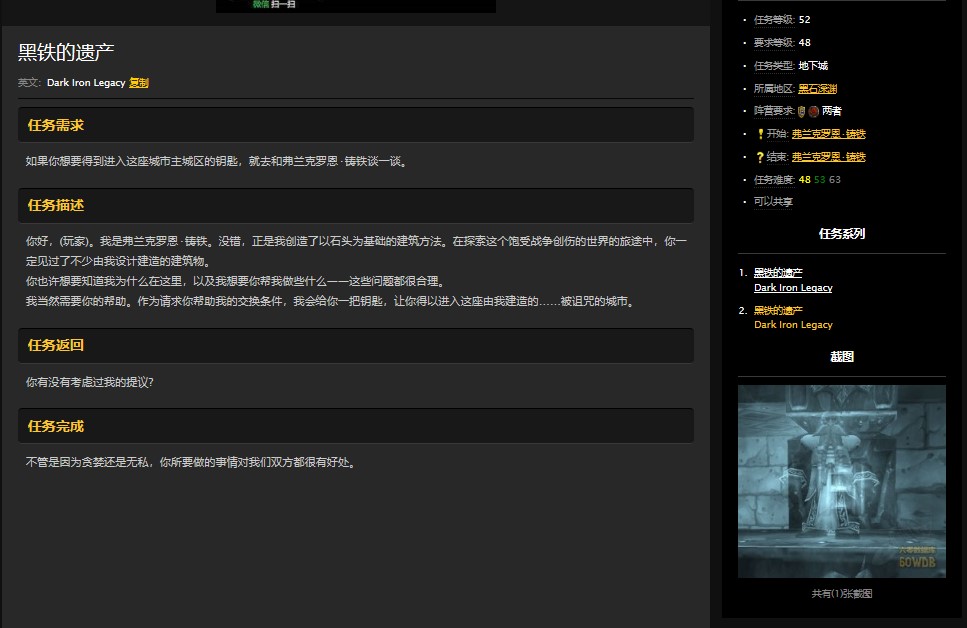This screenshot has height=628, width=967.
Task: Click the green 微信 WeChat icon at top
Action: 259,4
